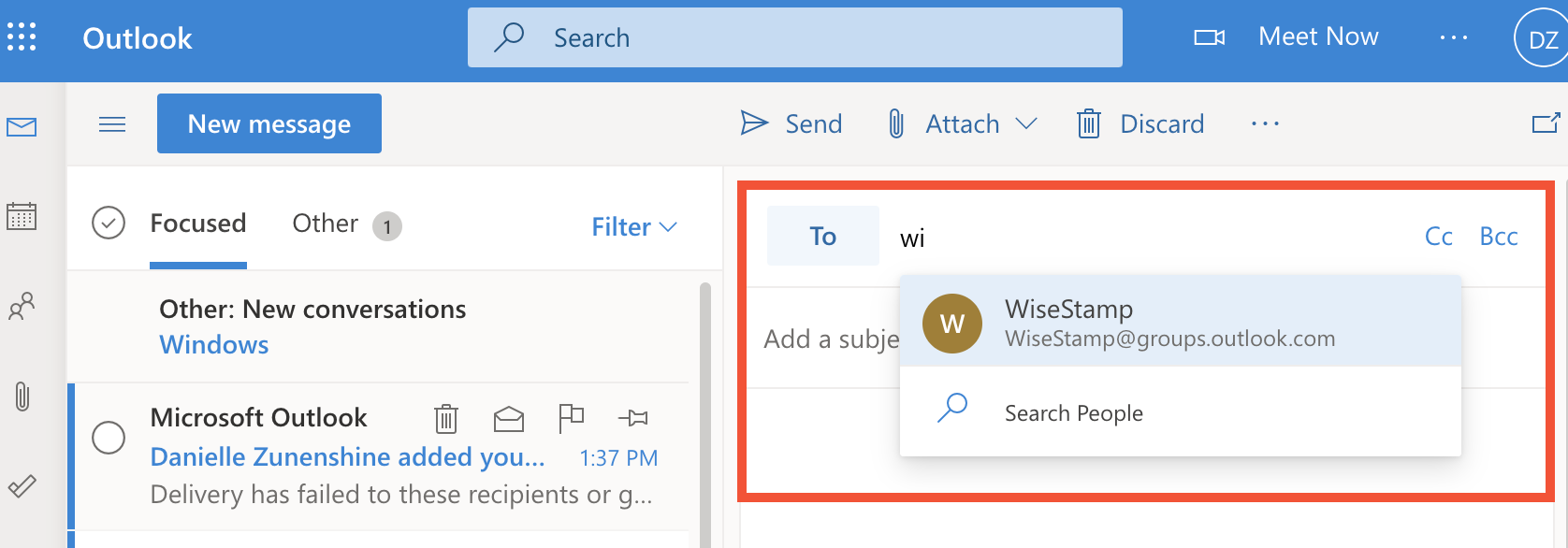1568x548 pixels.
Task: Open the To Do checkmark sidebar icon
Action: (22, 485)
